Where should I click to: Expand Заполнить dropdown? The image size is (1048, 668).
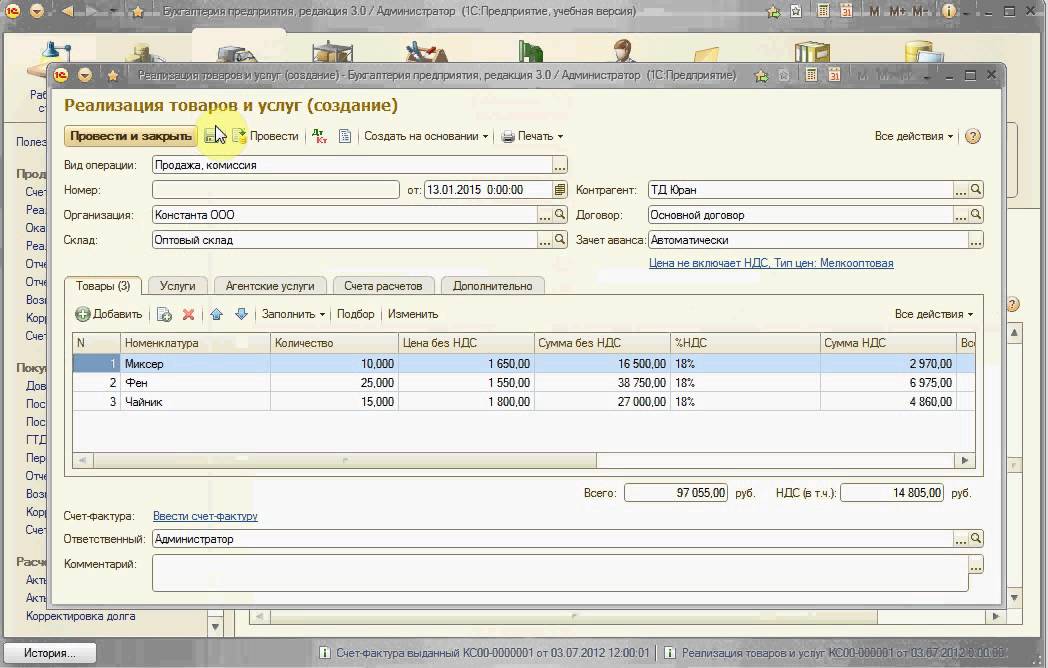tap(293, 314)
